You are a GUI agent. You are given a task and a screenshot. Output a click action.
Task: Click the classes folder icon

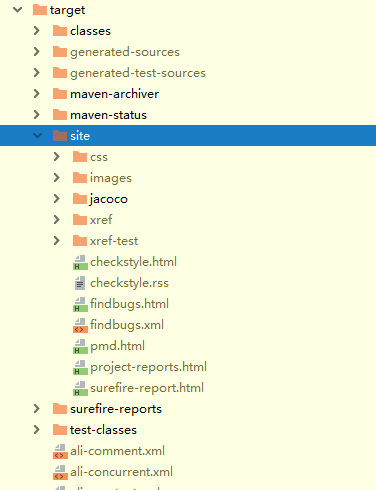pyautogui.click(x=60, y=31)
